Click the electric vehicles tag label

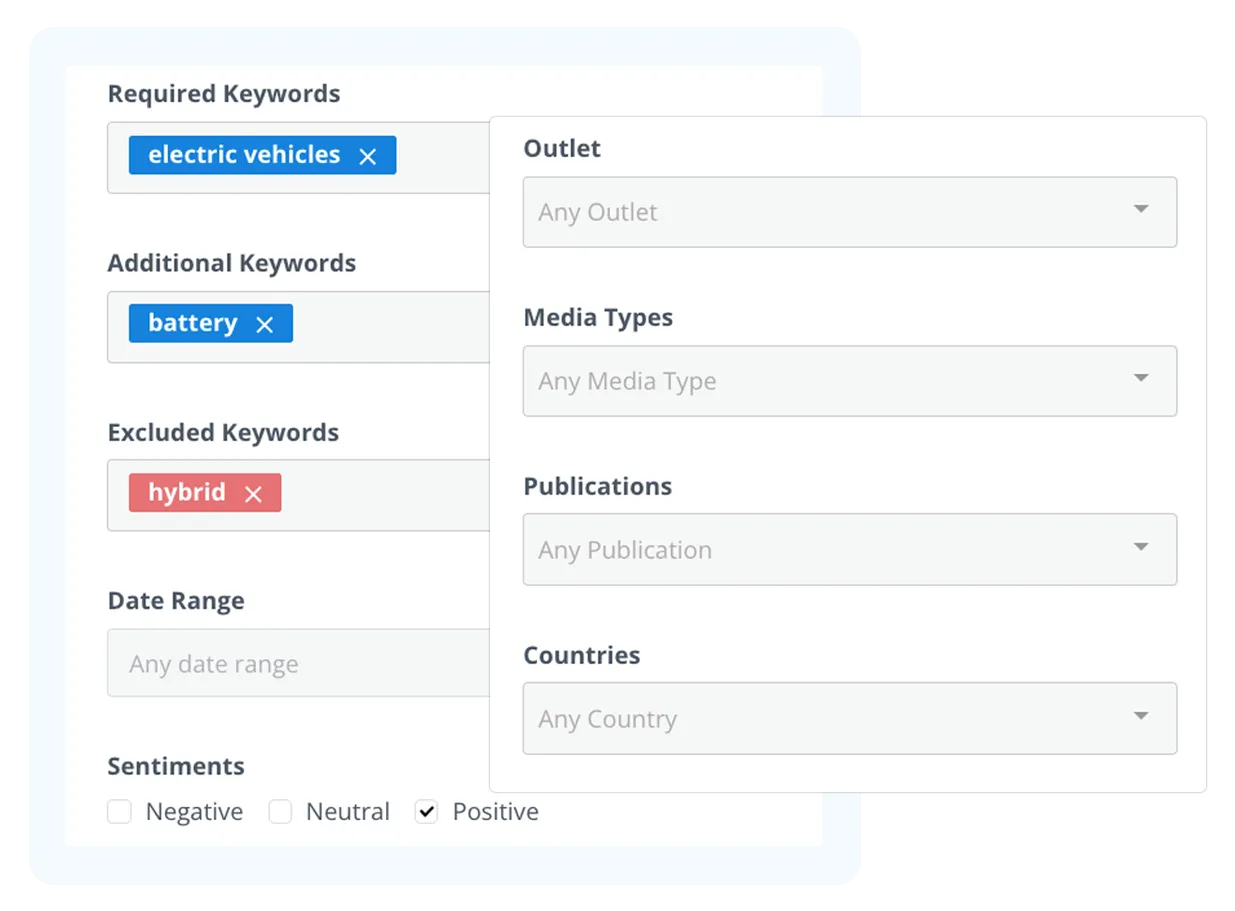point(244,155)
